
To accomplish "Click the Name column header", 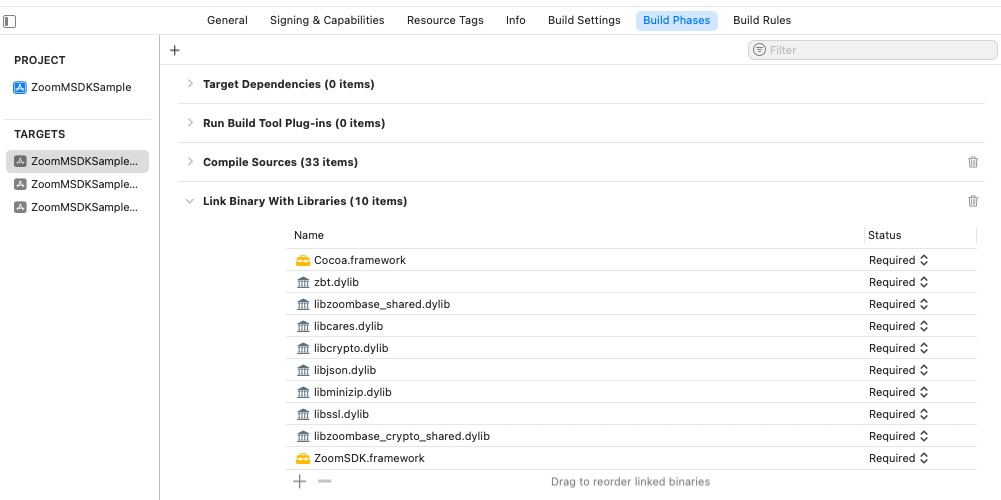I will click(309, 236).
